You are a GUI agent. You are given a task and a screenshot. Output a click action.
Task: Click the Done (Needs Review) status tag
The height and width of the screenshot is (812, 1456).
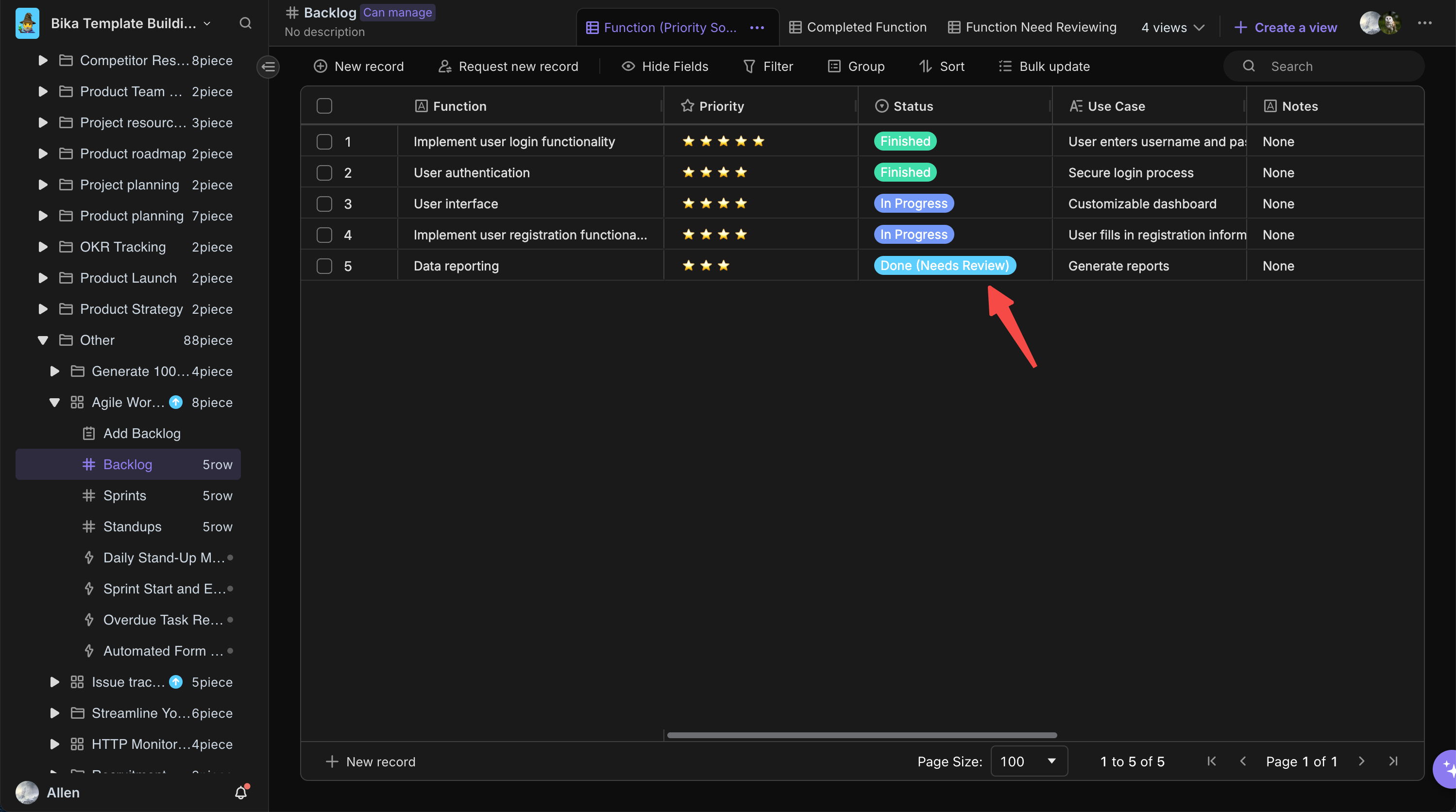(x=945, y=266)
